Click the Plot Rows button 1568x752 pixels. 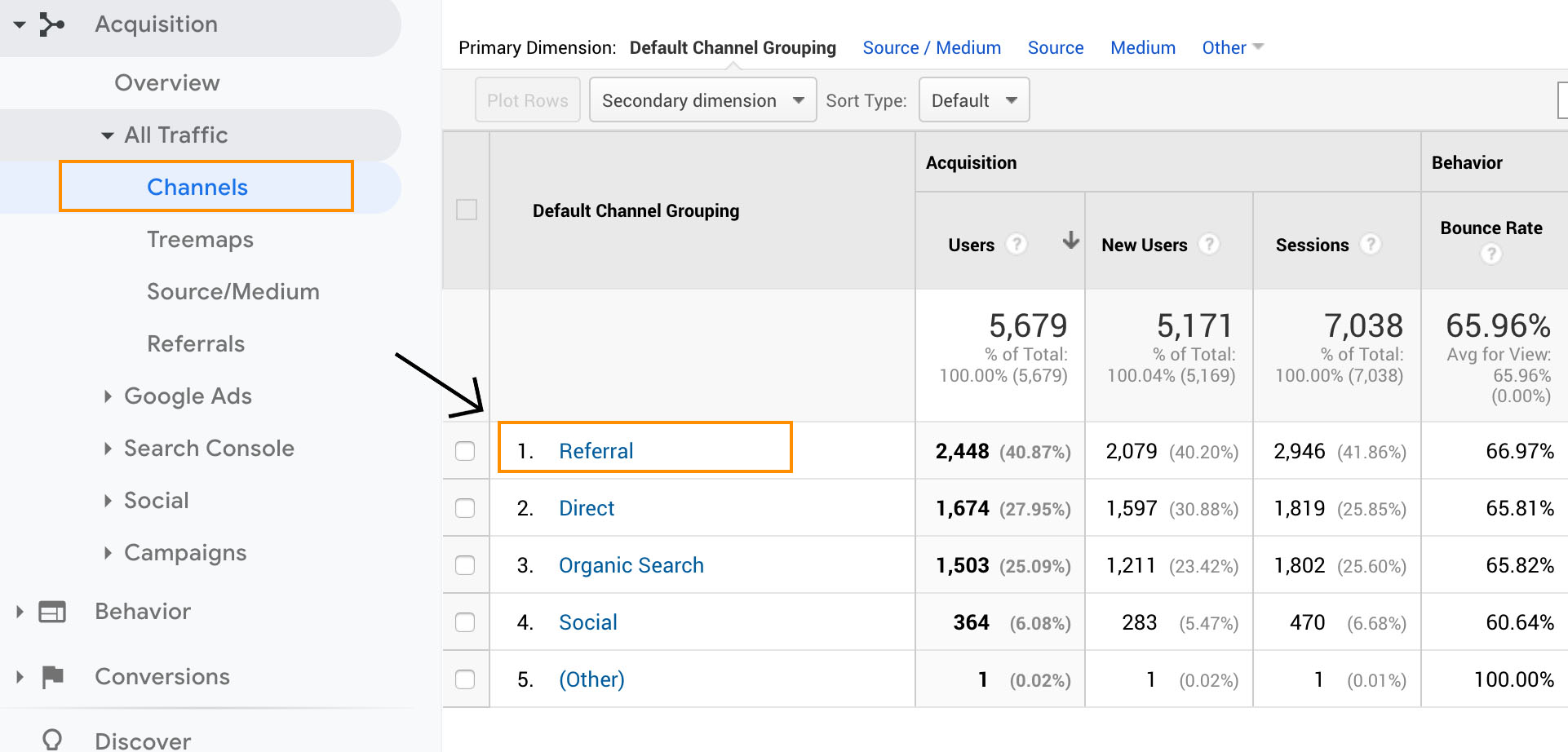(528, 100)
